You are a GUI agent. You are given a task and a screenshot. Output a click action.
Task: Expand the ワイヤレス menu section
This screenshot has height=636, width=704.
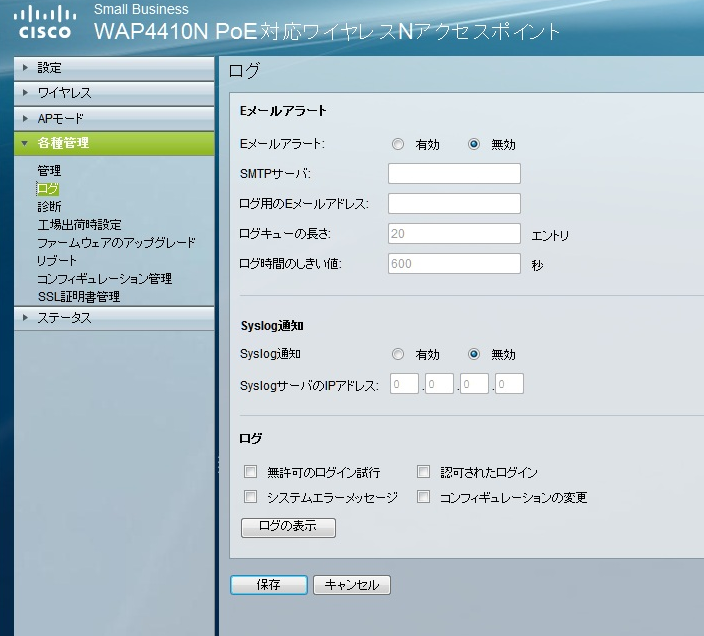[x=114, y=93]
